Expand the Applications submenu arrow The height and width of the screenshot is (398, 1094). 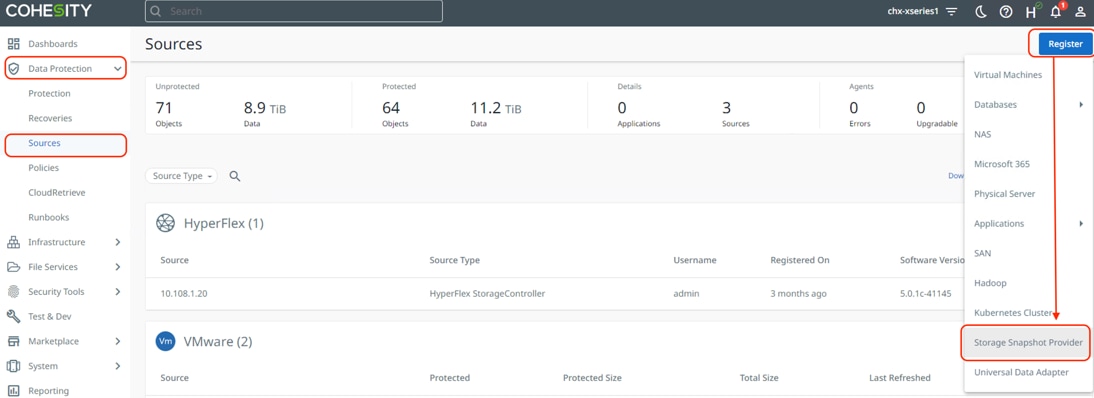coord(1081,223)
